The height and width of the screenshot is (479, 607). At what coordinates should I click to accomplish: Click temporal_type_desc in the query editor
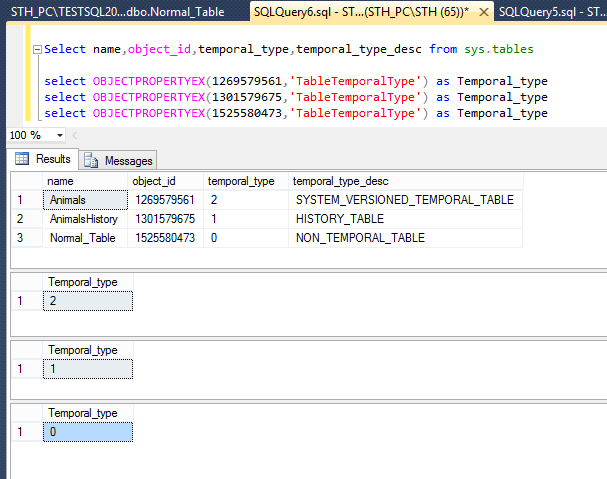pyautogui.click(x=359, y=50)
